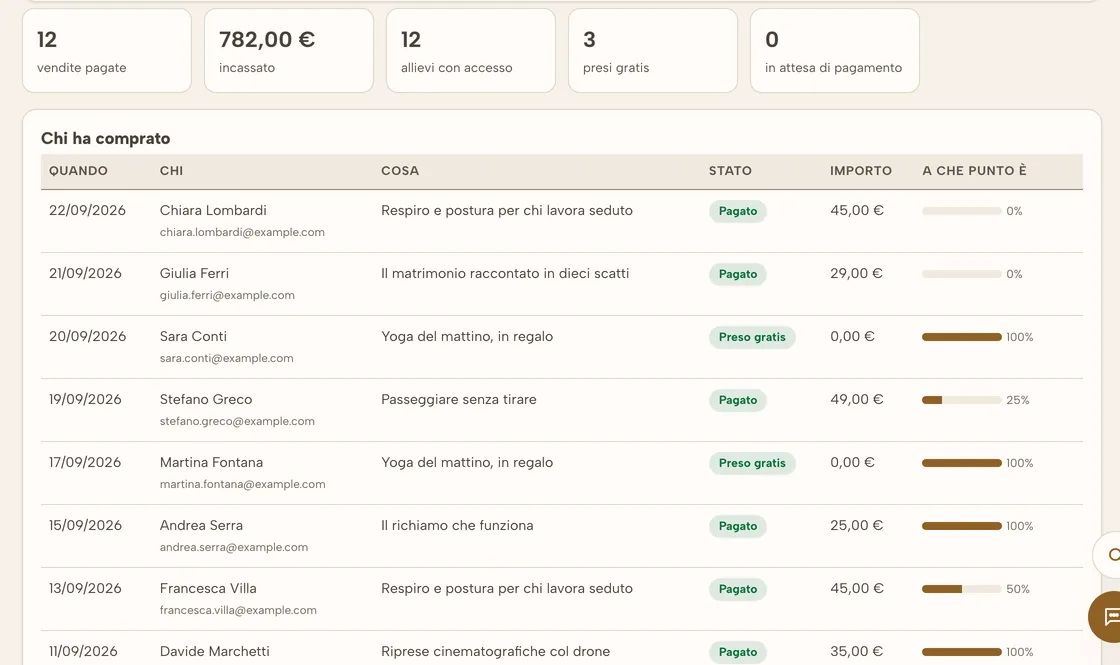Click the "Preso gratis" badge for Sara Conti

752,337
